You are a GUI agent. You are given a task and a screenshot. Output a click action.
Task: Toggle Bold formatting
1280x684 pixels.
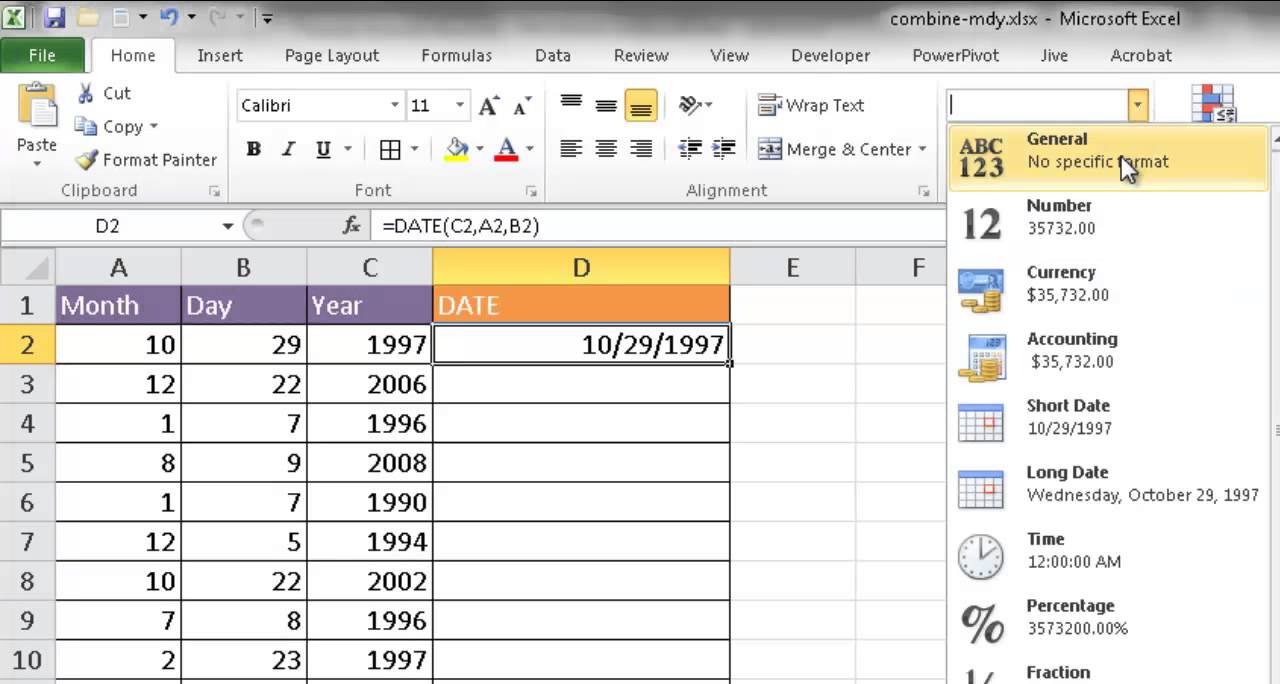(x=254, y=150)
